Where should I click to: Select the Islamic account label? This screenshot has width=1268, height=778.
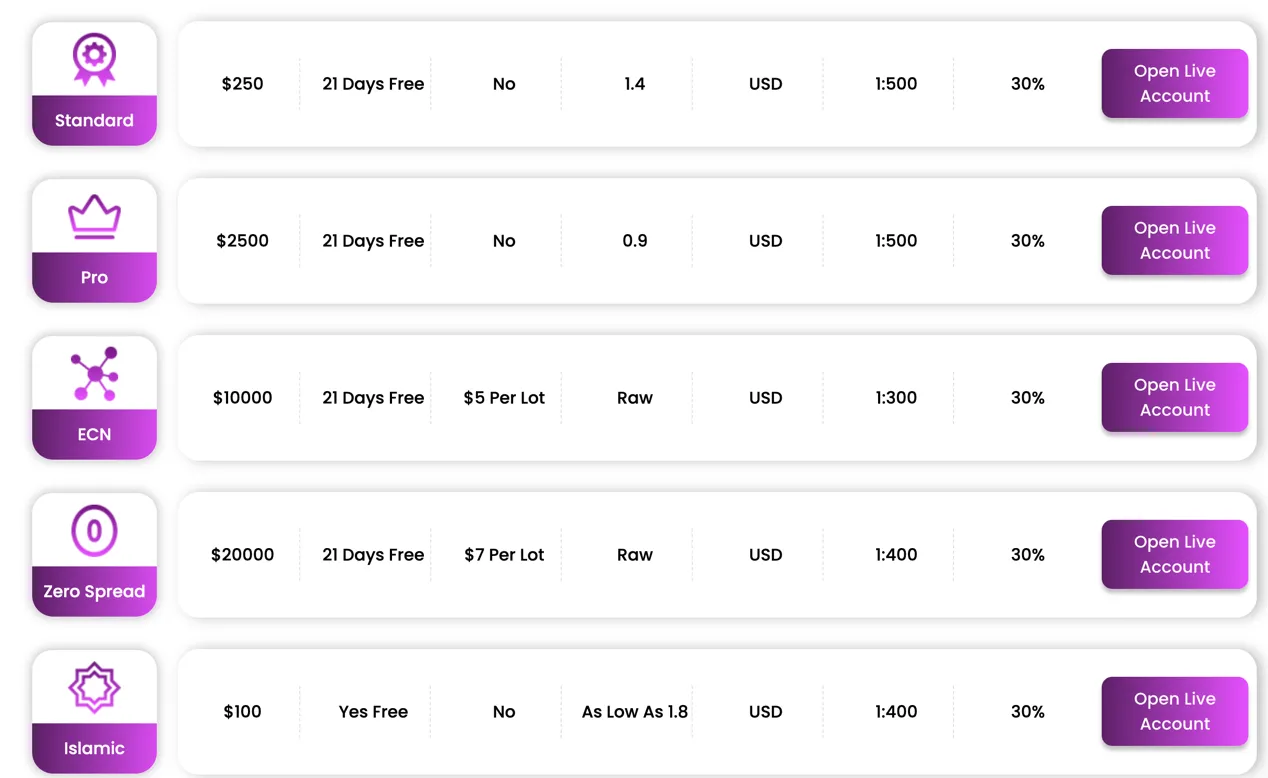click(94, 748)
